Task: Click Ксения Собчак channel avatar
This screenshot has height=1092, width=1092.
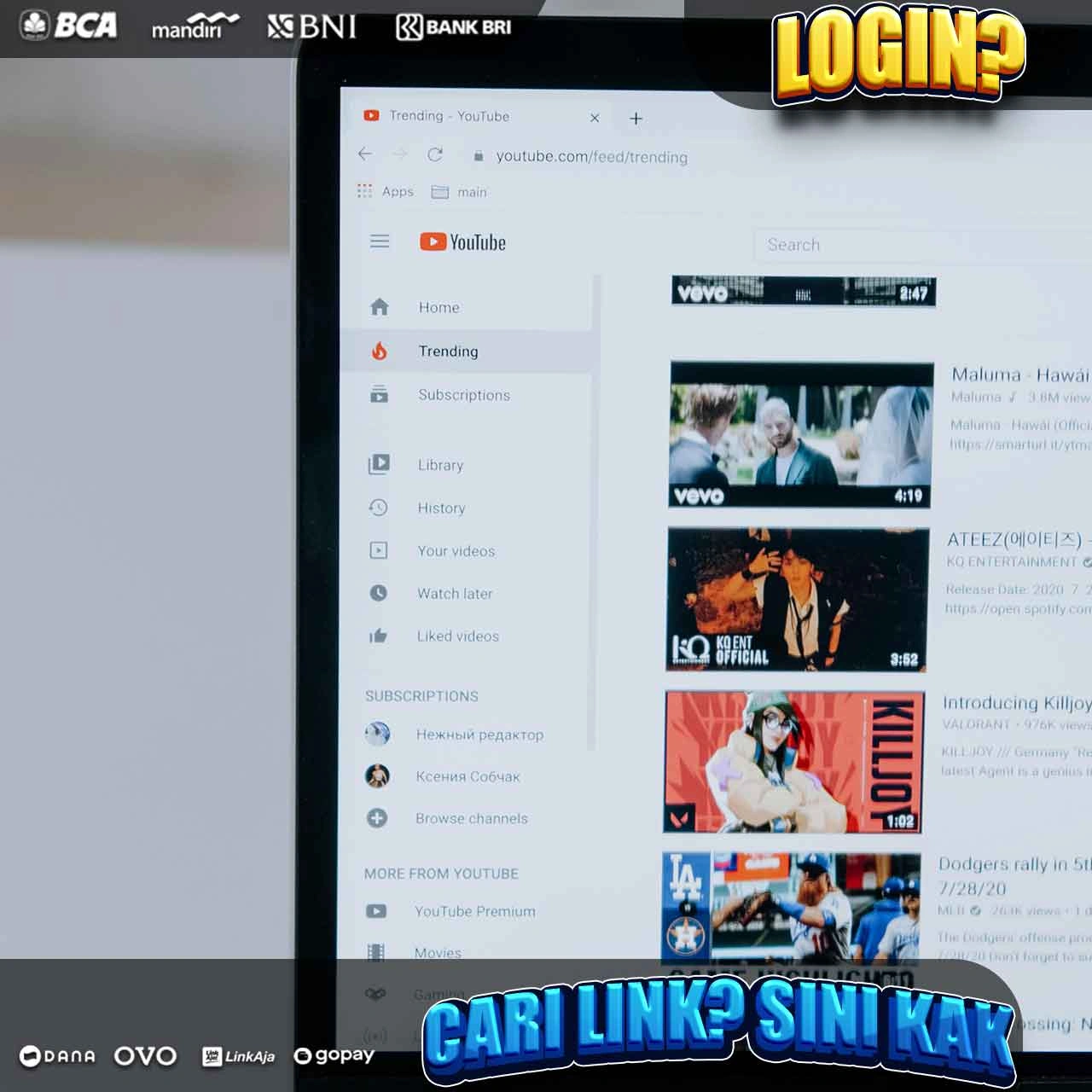Action: [x=377, y=775]
